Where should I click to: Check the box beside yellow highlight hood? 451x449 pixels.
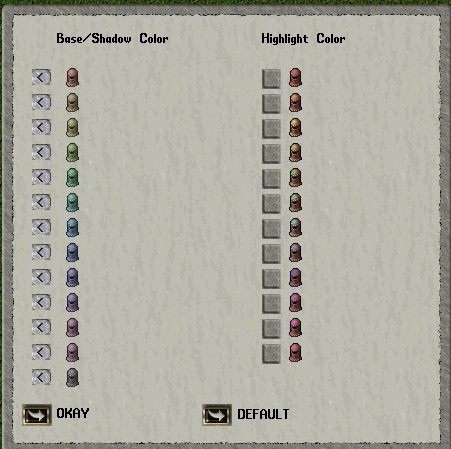pyautogui.click(x=271, y=129)
